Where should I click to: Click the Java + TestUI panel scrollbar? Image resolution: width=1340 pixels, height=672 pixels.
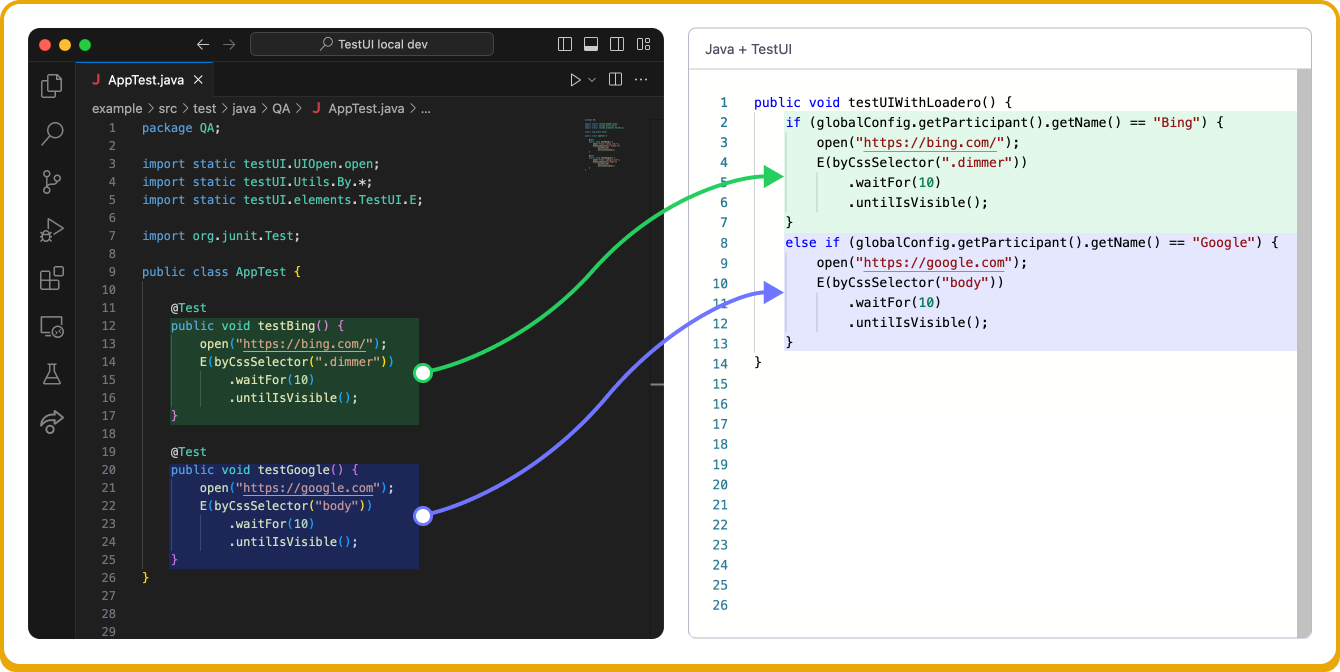point(1303,350)
